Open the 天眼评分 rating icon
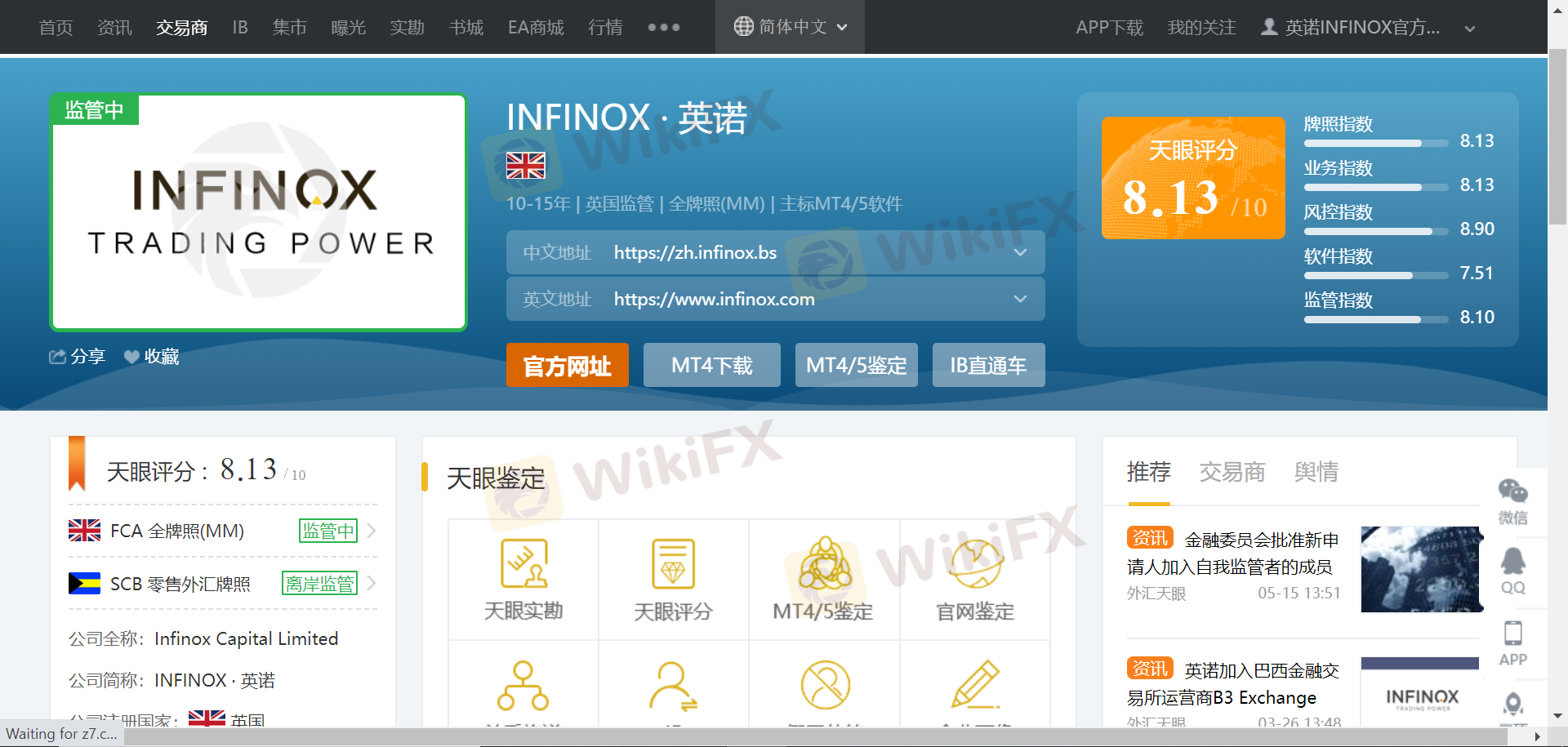Image resolution: width=1568 pixels, height=747 pixels. point(673,563)
